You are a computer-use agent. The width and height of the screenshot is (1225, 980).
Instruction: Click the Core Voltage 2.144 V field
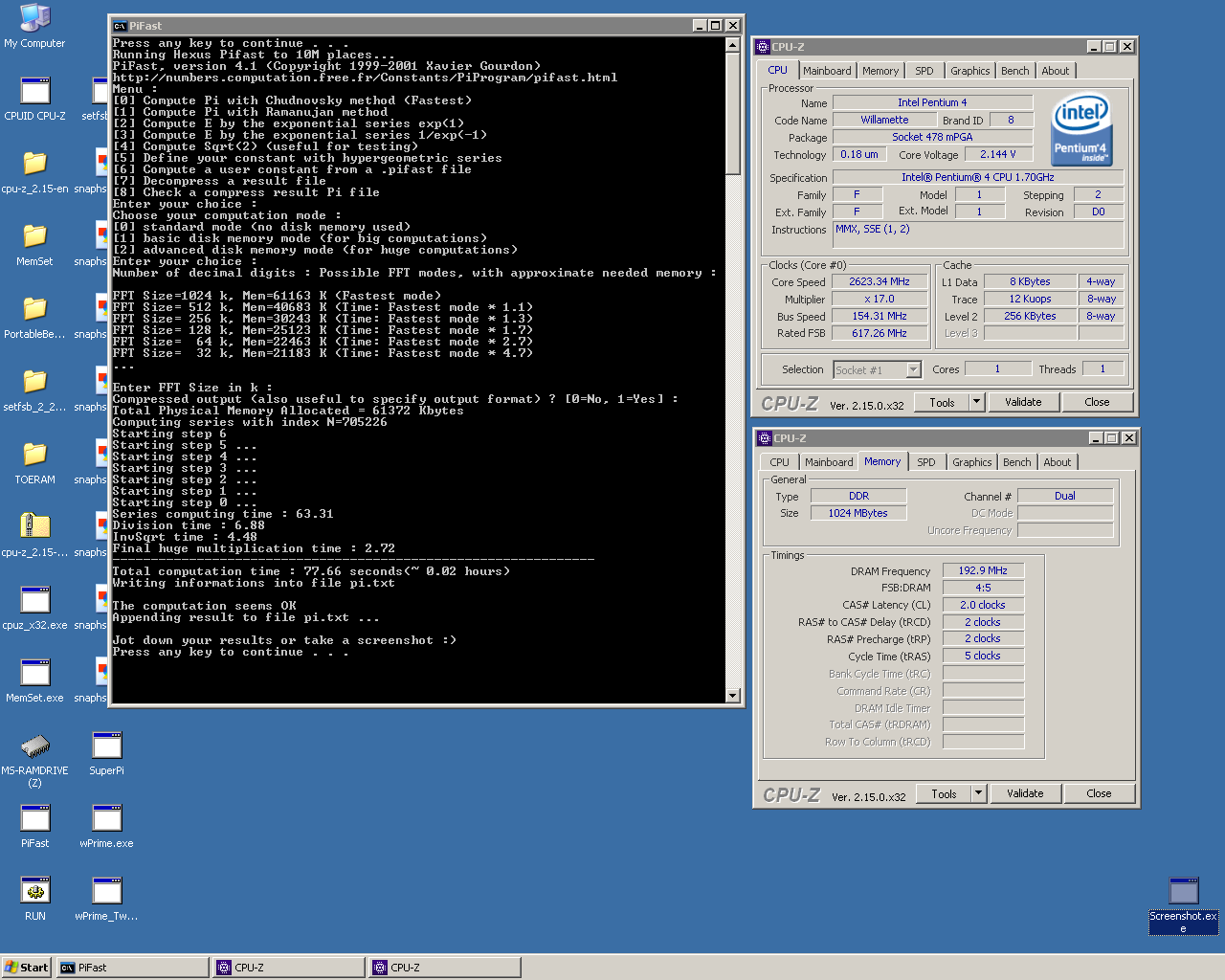tap(998, 155)
